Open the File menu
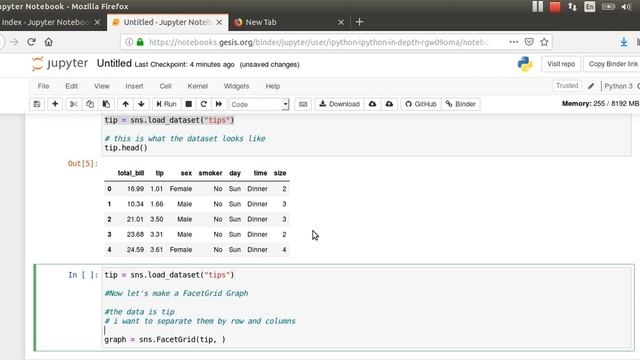 pyautogui.click(x=43, y=86)
